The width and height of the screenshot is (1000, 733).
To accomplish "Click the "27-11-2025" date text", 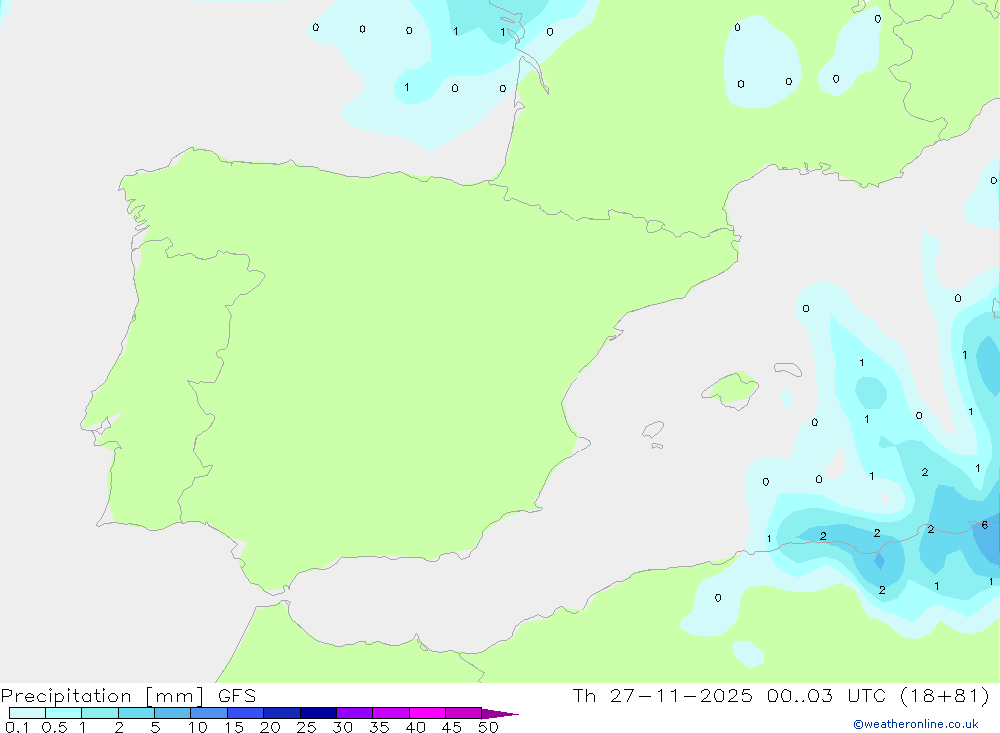I will 680,695.
